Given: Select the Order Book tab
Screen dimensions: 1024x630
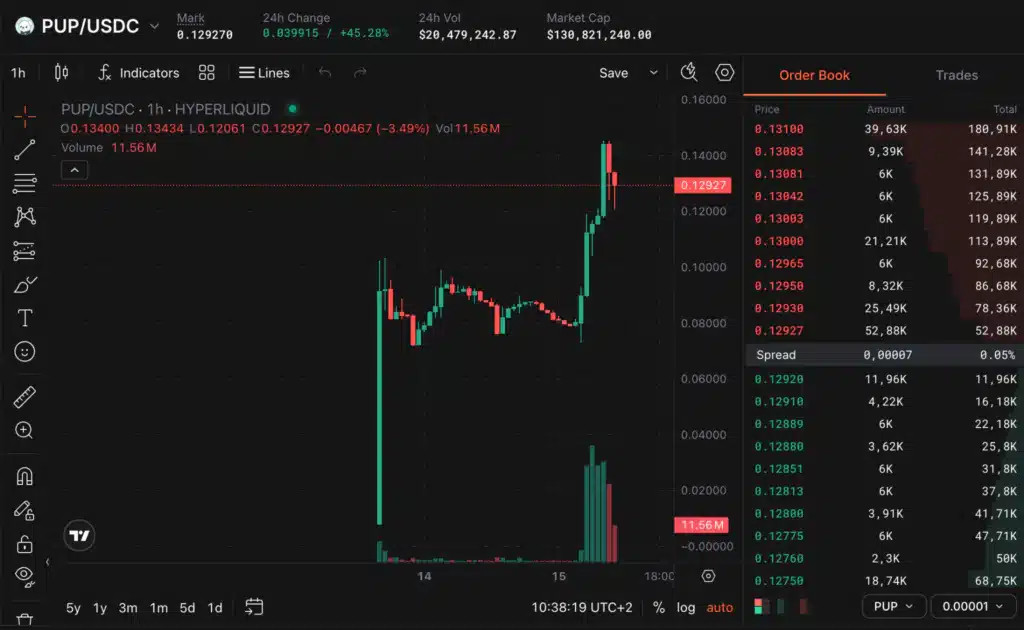Looking at the screenshot, I should click(814, 75).
